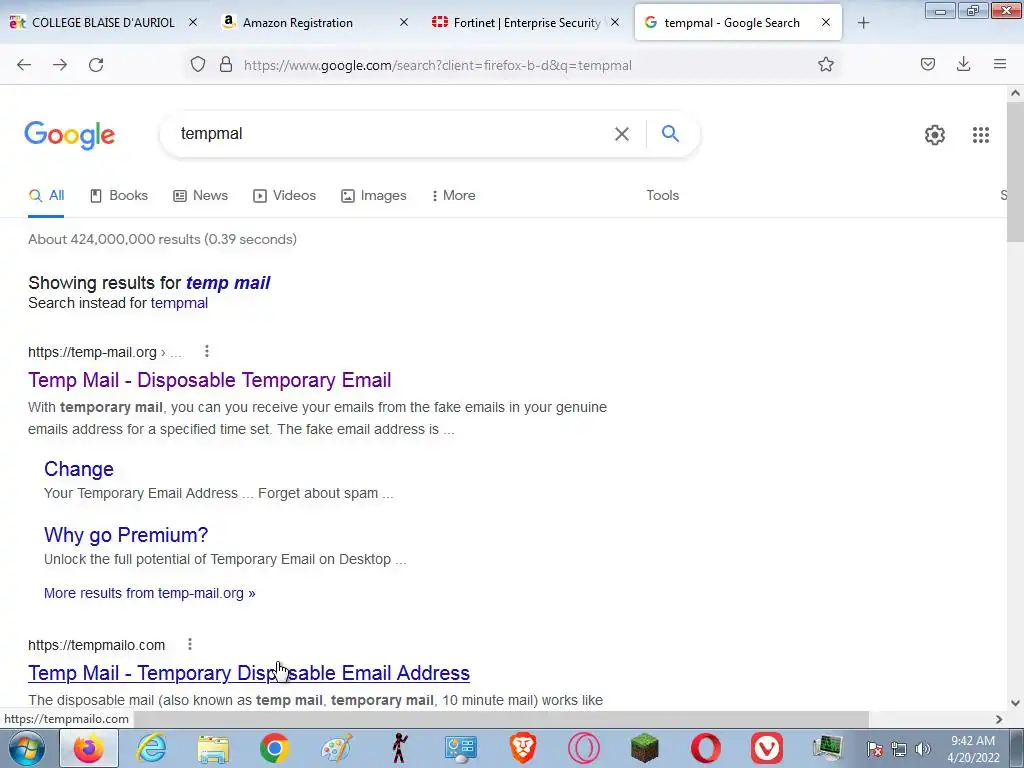
Task: Open the shield tracking protection icon
Action: (198, 65)
